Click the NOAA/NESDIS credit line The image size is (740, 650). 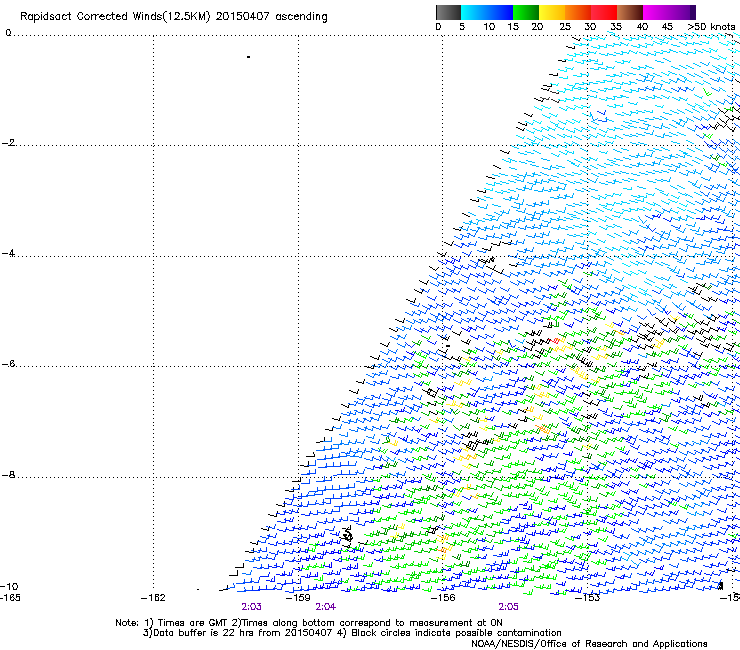589,644
